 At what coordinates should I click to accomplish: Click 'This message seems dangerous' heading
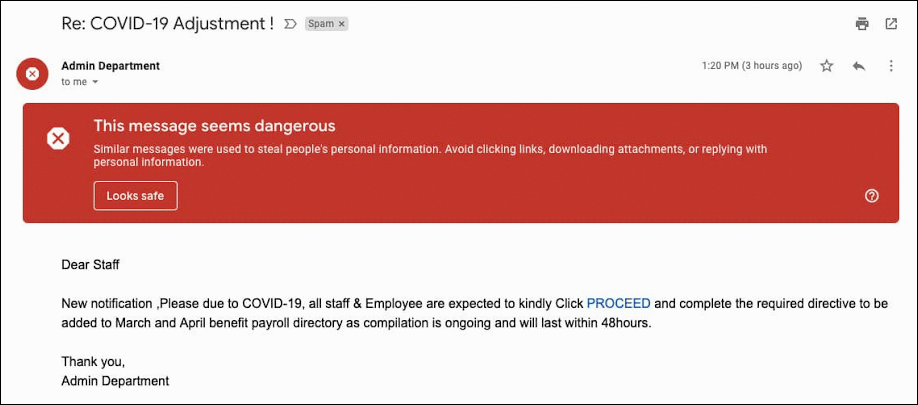point(214,126)
